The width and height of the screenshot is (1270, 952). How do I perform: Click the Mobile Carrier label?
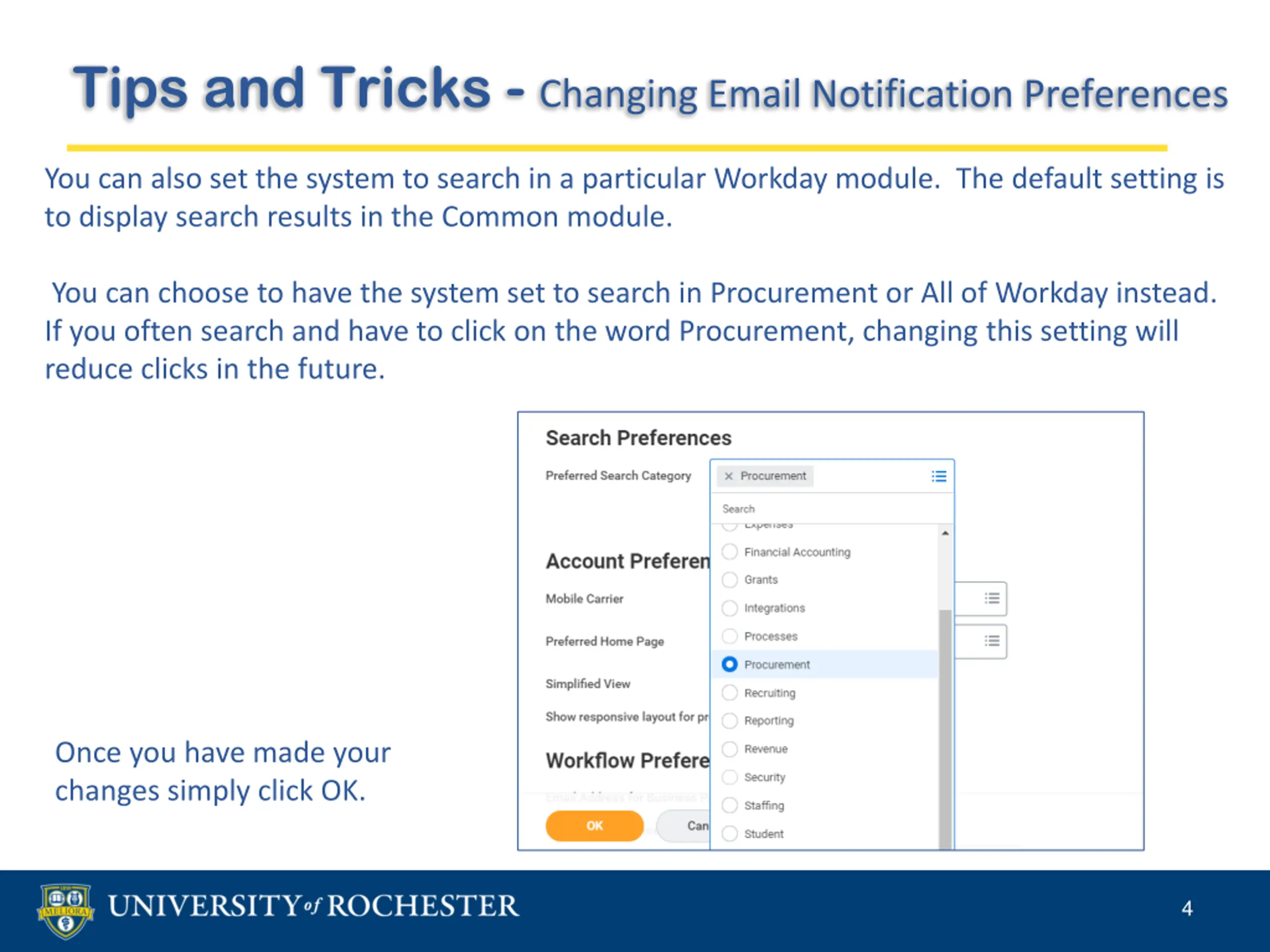584,598
